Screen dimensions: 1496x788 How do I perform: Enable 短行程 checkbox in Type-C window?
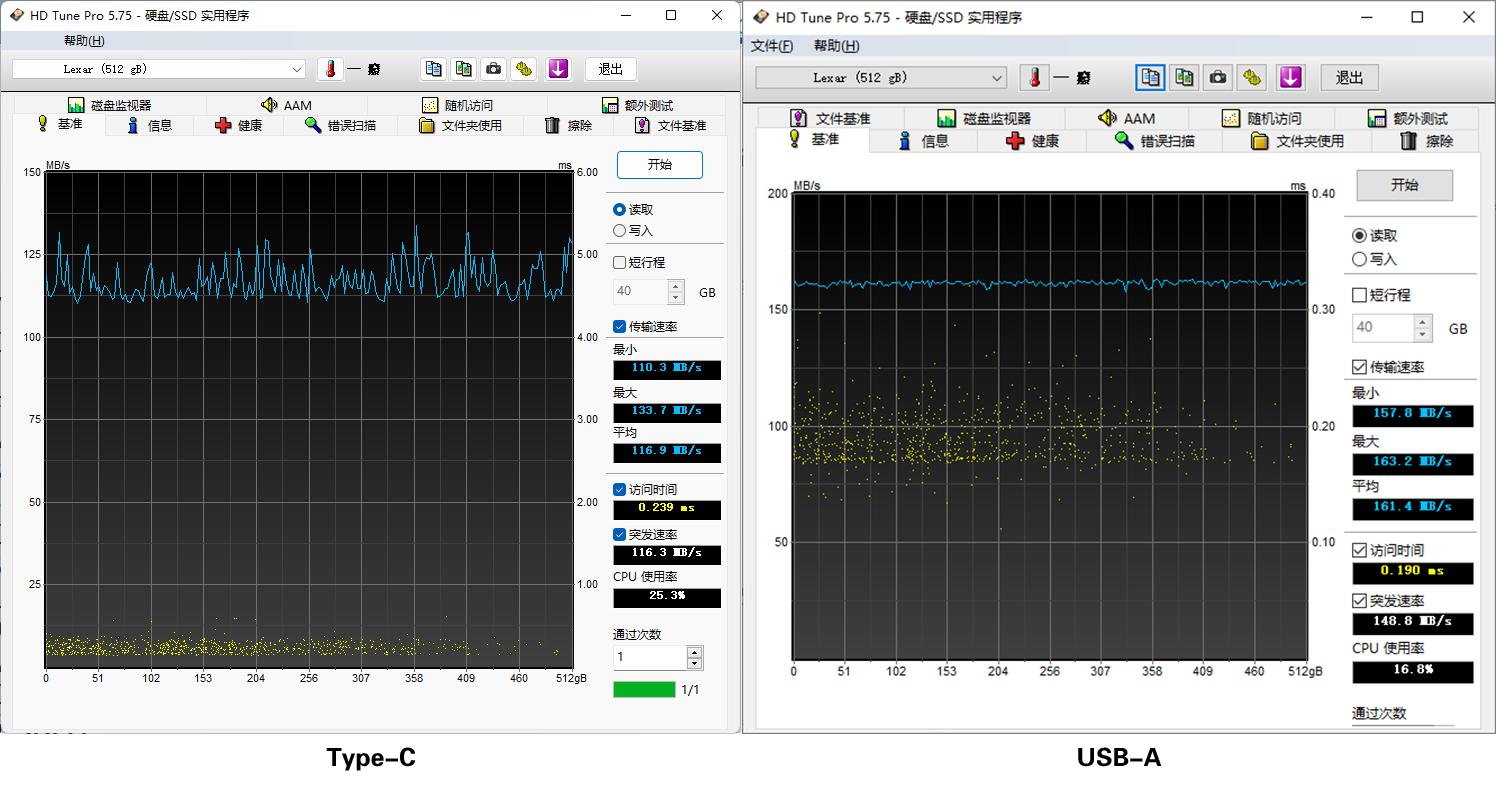[620, 263]
